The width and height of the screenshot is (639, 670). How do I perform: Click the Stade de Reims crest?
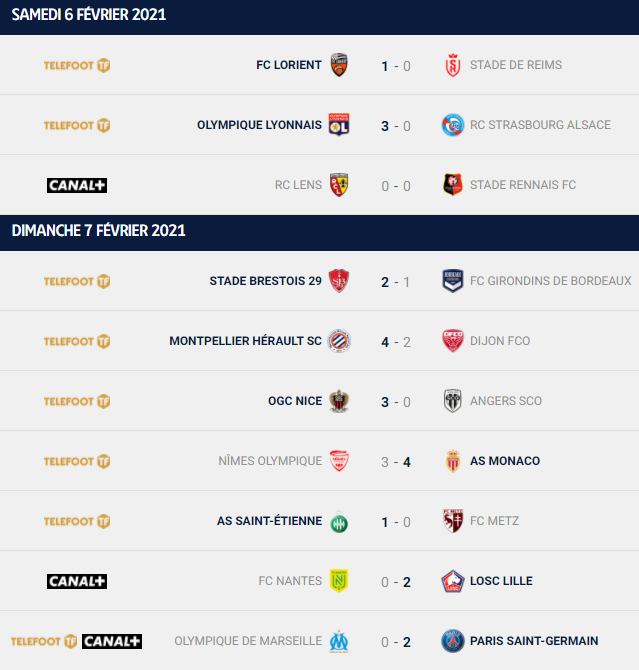point(453,65)
